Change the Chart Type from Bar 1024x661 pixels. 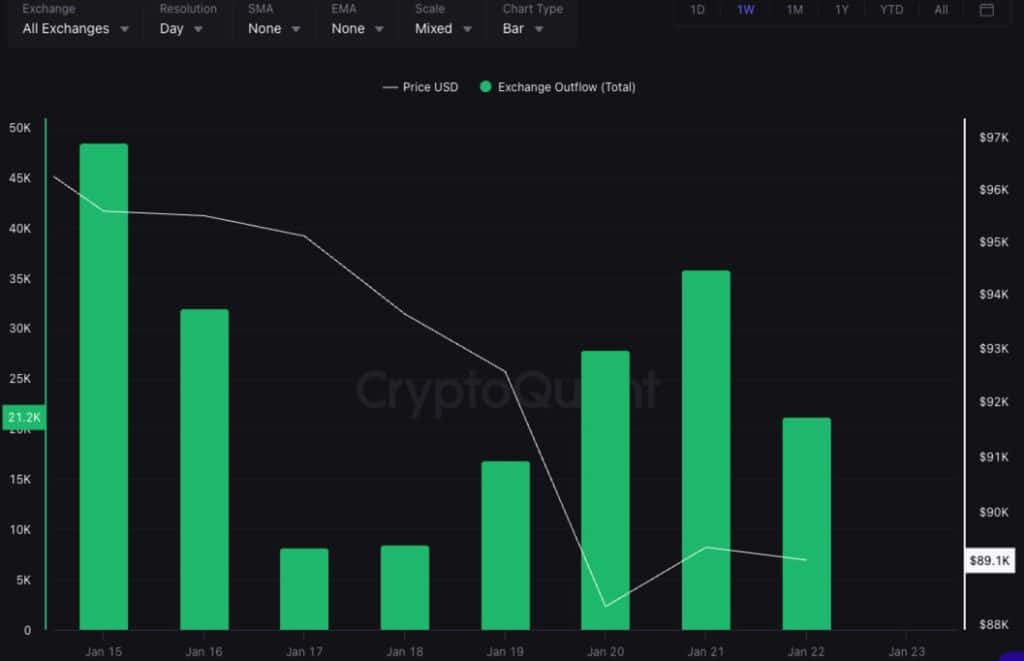521,28
